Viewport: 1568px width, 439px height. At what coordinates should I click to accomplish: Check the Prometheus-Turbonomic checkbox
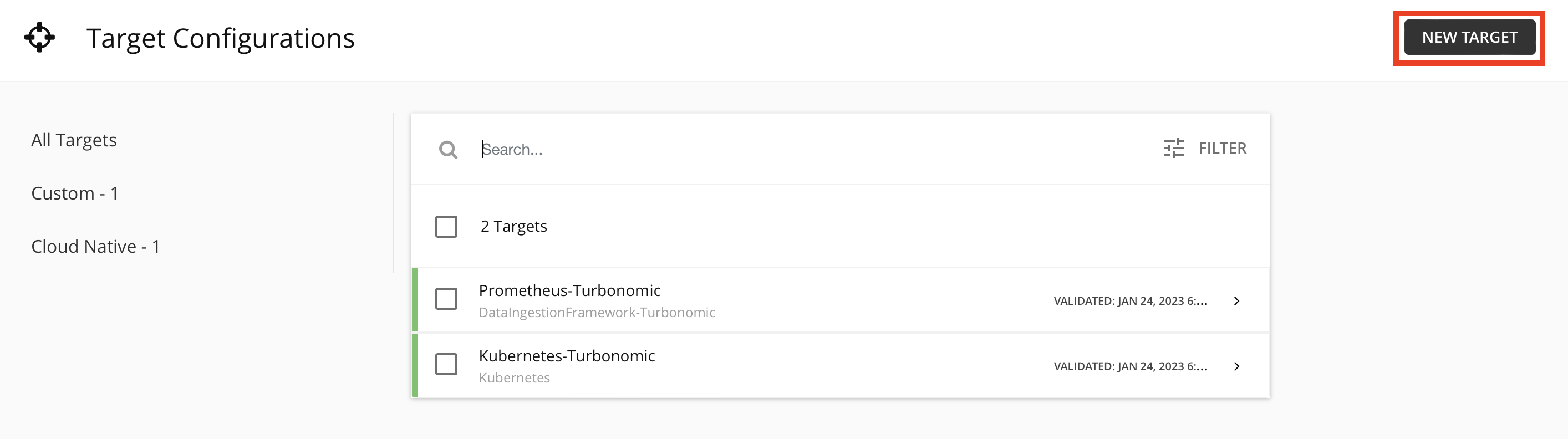[446, 299]
